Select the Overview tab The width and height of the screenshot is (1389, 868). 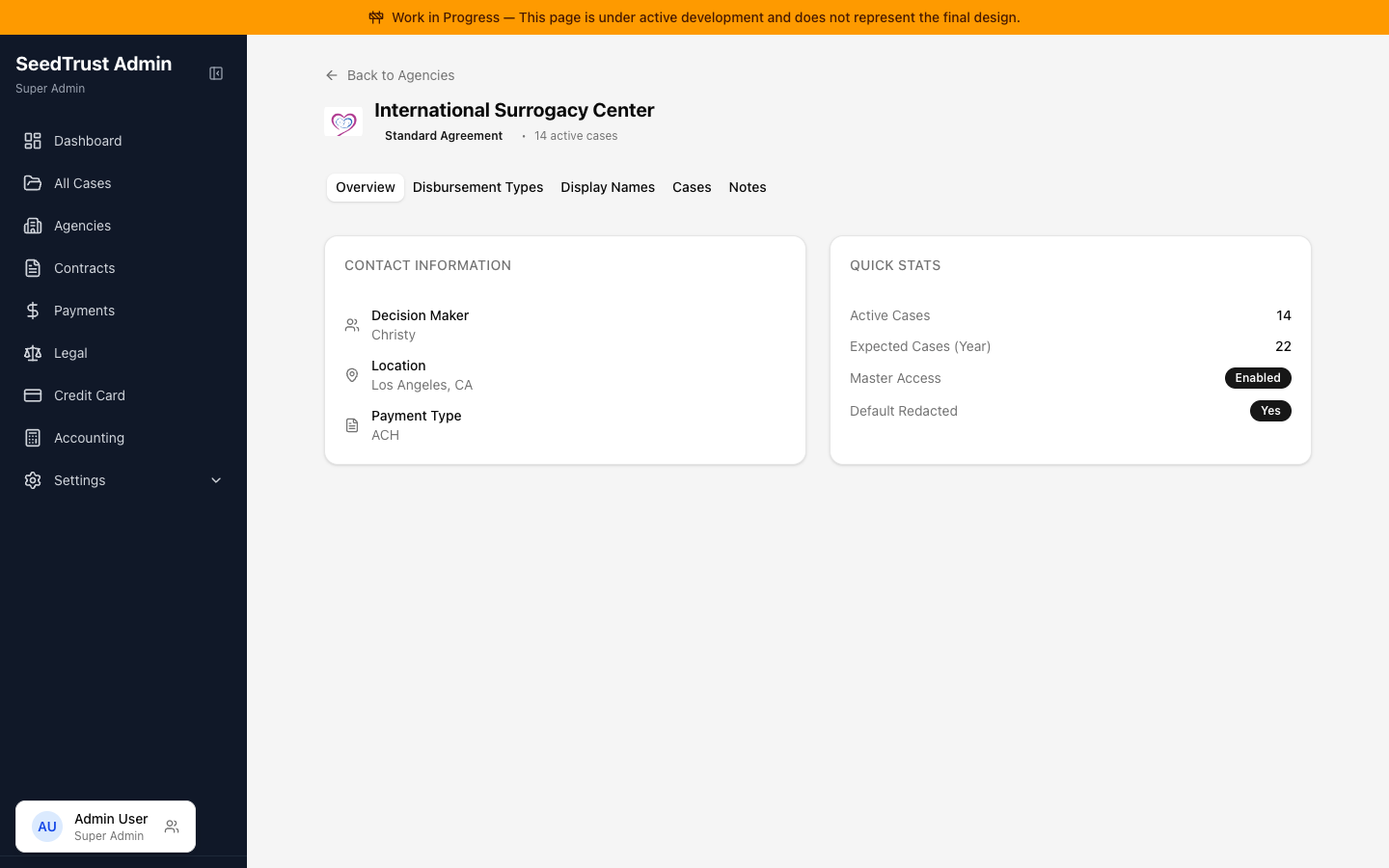[366, 187]
